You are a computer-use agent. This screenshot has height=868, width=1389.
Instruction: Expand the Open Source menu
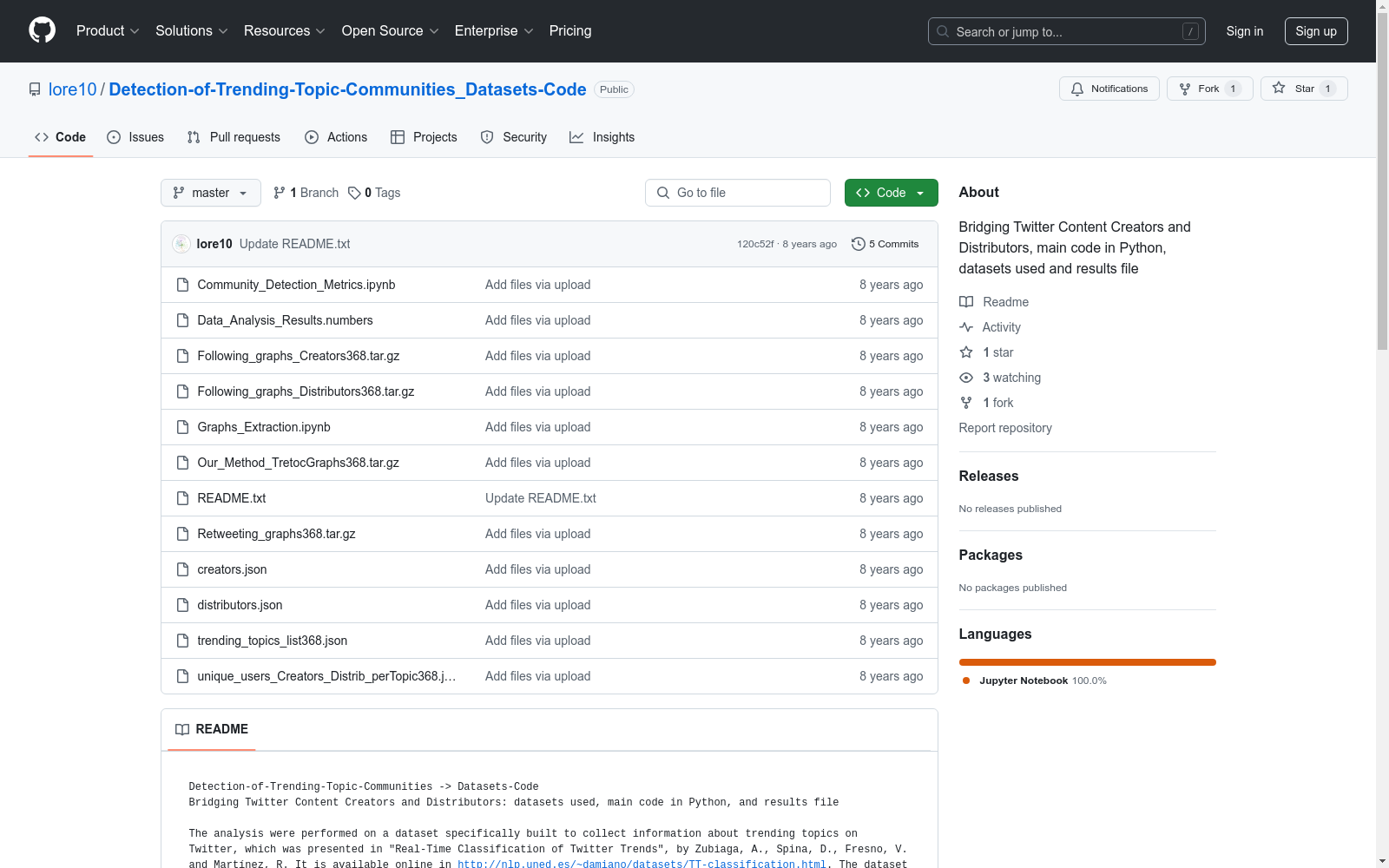point(391,31)
